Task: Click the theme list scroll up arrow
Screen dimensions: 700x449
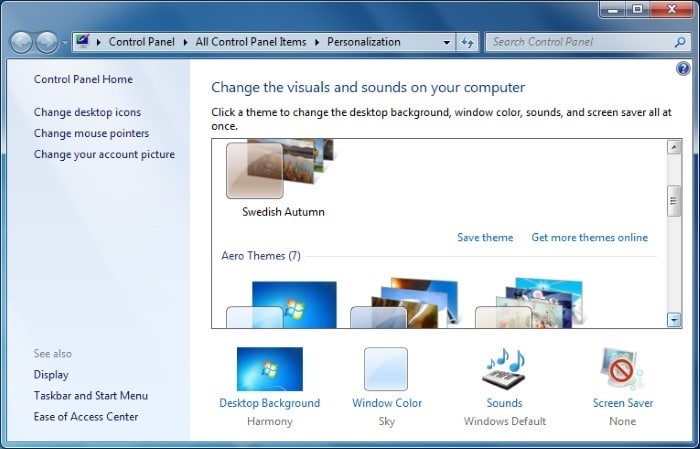Action: click(x=674, y=147)
